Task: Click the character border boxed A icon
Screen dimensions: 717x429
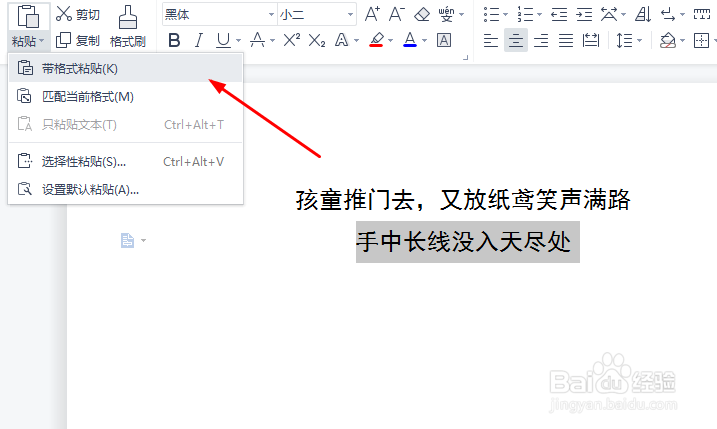Action: point(444,41)
